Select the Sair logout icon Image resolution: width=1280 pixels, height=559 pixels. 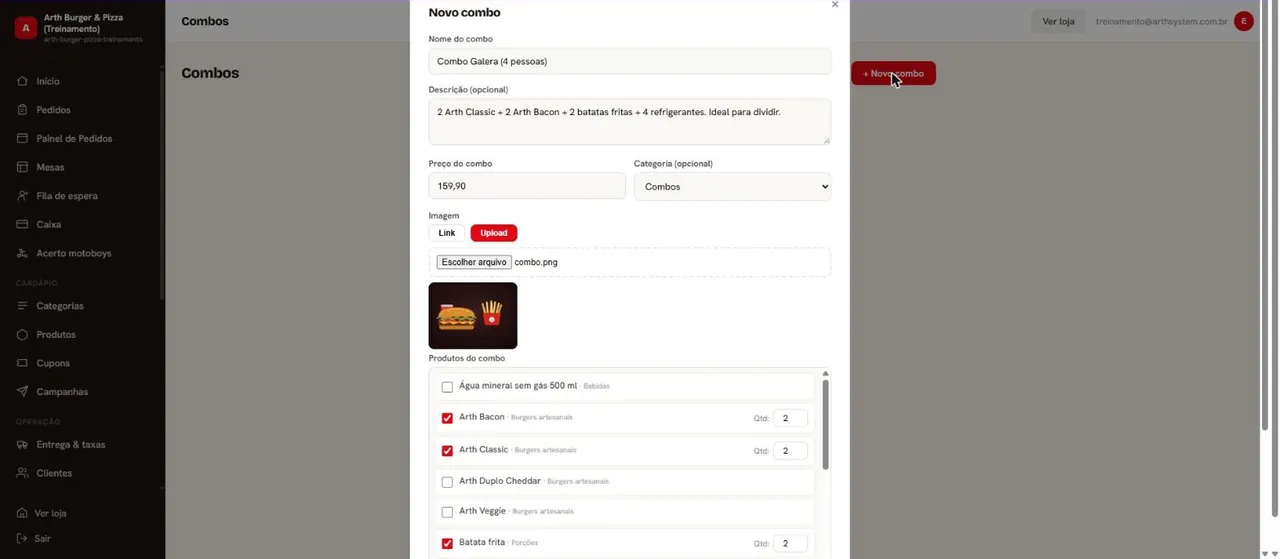click(22, 538)
